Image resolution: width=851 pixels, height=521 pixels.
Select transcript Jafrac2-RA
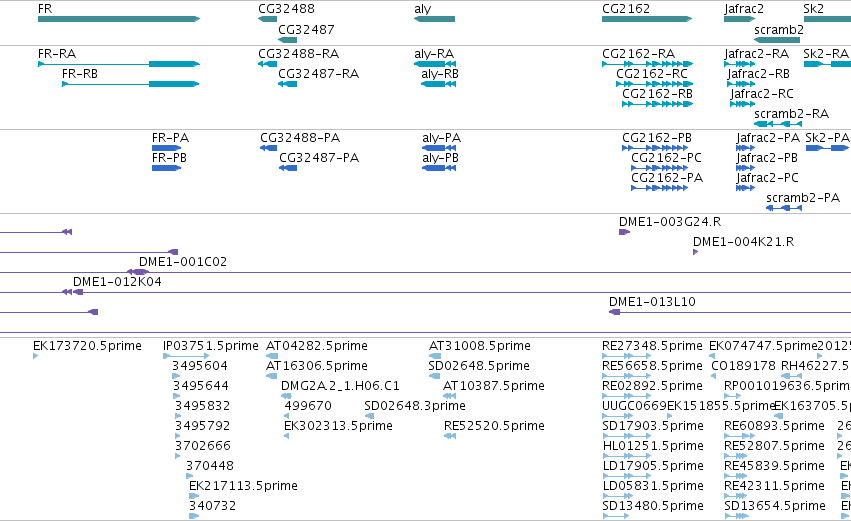(x=740, y=64)
